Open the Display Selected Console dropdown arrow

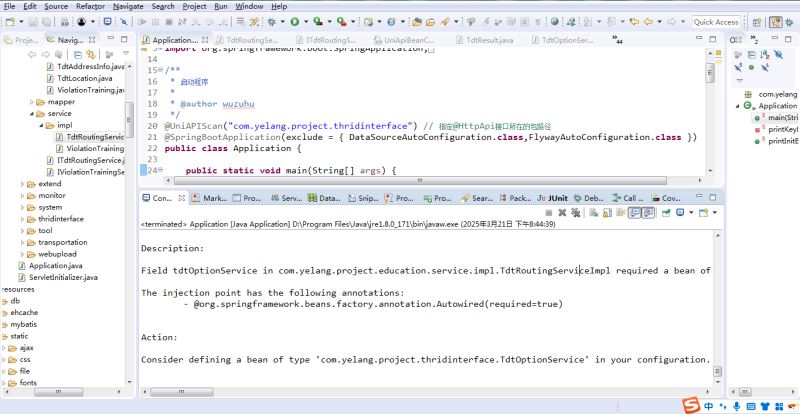click(x=691, y=212)
